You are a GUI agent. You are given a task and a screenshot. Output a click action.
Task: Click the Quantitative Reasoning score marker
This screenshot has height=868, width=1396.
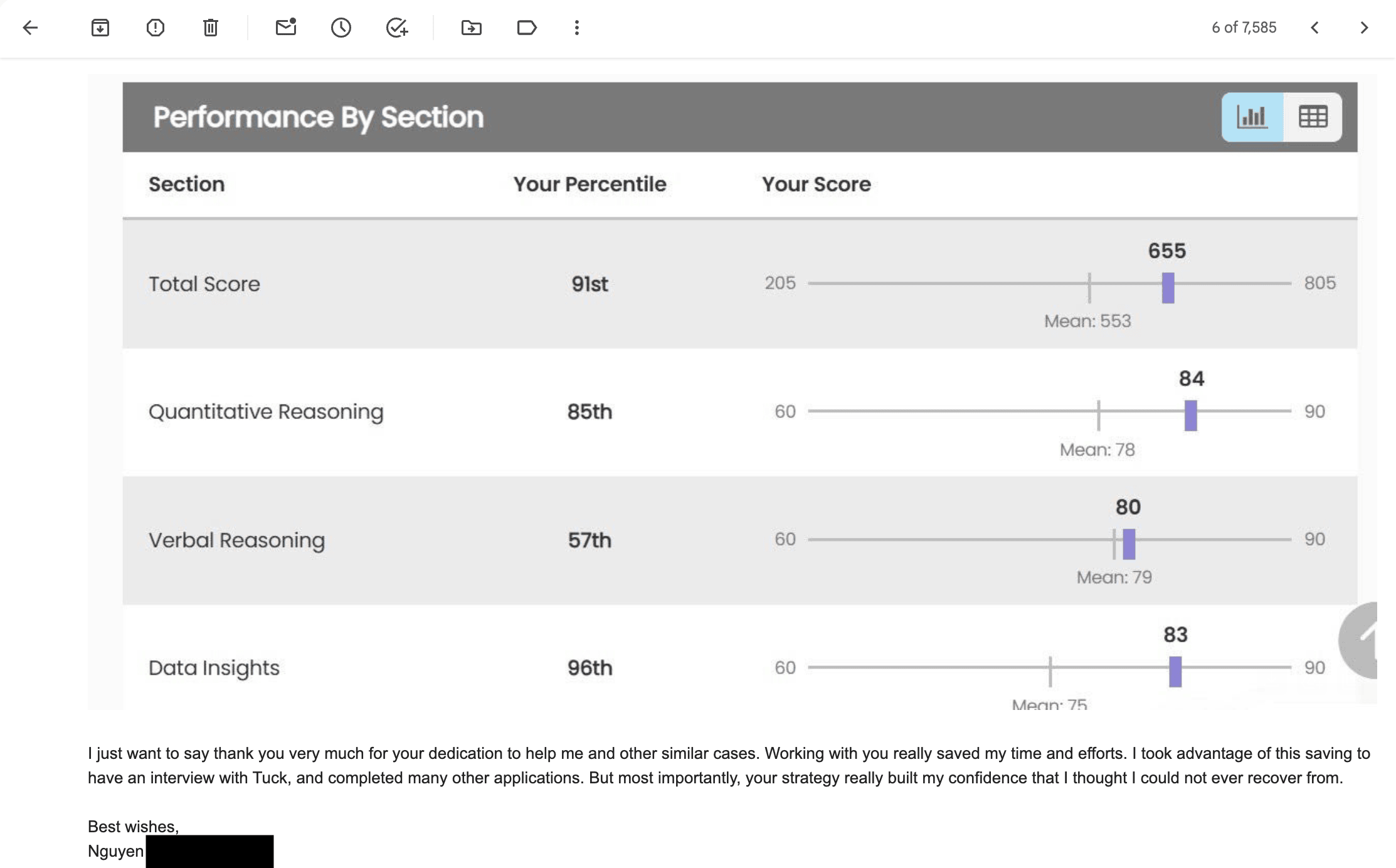(1191, 415)
